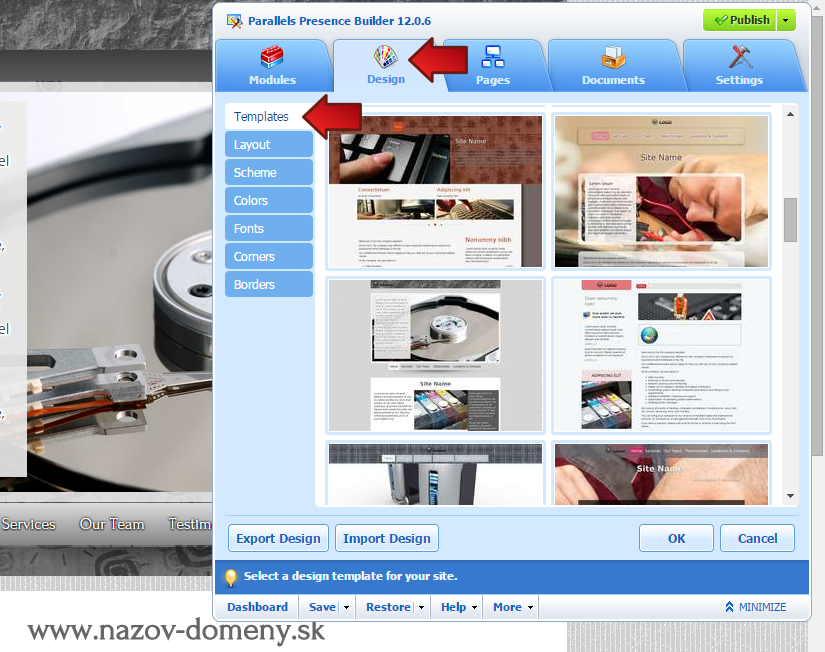Click Import Design button
Screen dimensions: 825x652
(387, 538)
